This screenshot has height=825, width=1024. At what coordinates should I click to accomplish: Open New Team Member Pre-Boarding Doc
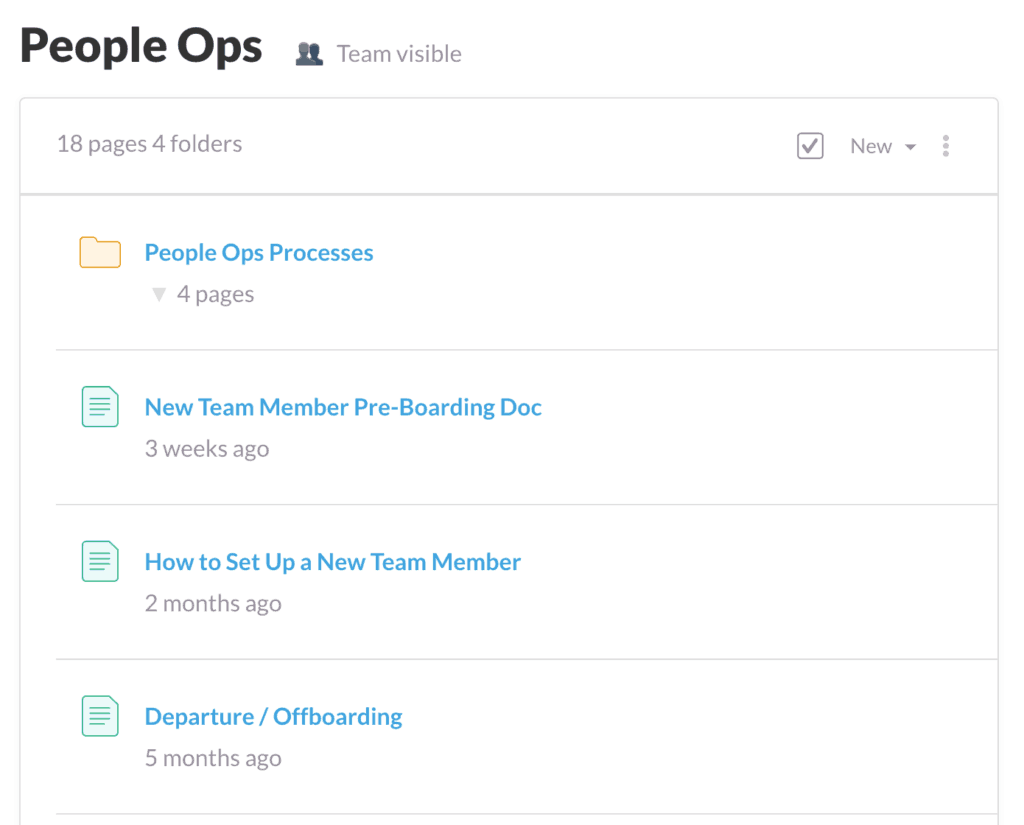coord(343,408)
